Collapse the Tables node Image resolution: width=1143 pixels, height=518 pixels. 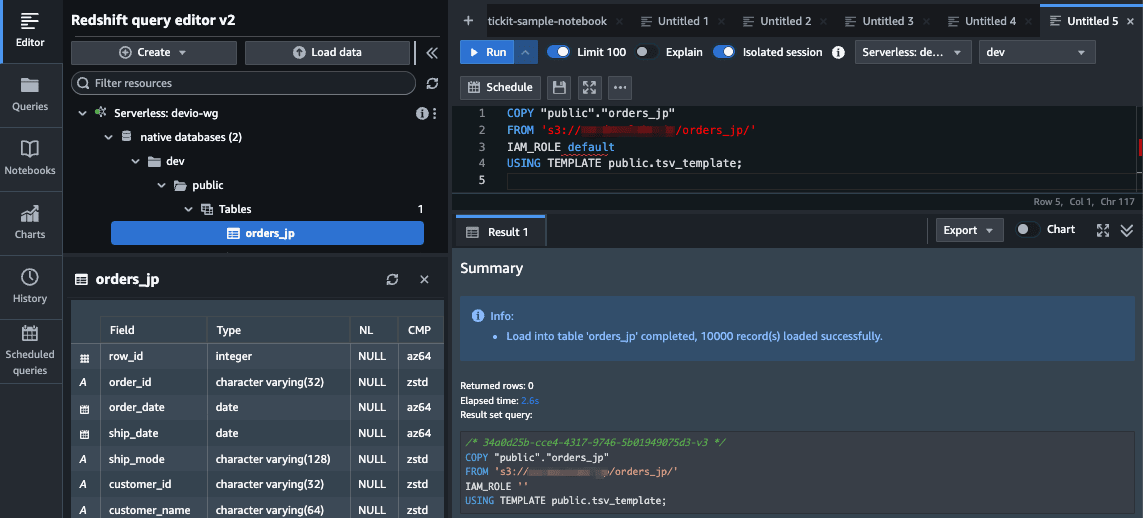[187, 209]
